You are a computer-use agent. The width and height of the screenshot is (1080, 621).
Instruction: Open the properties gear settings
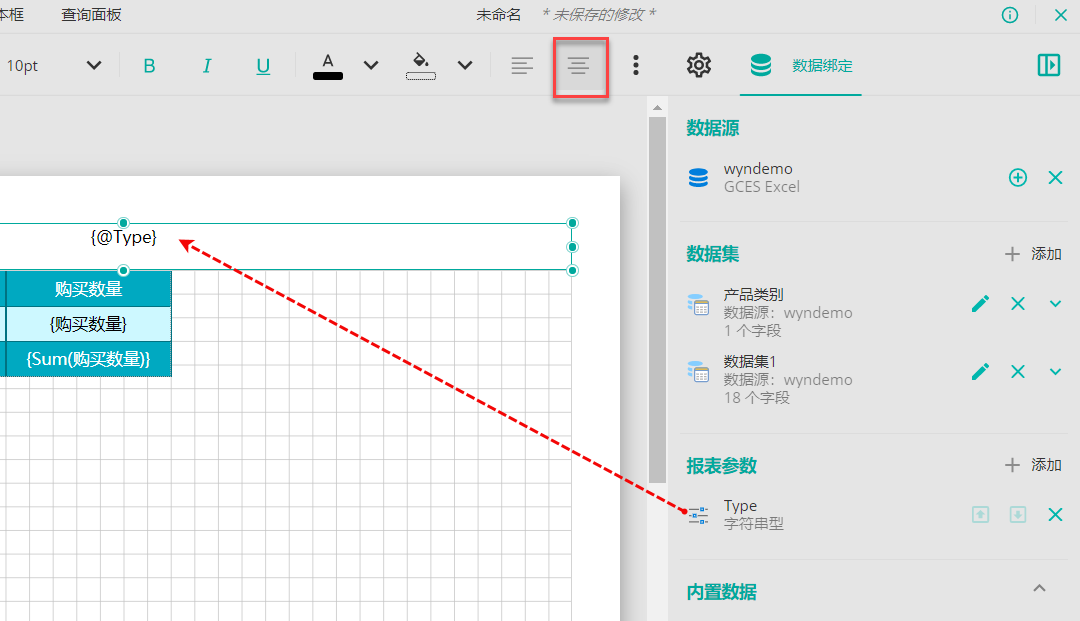tap(698, 66)
